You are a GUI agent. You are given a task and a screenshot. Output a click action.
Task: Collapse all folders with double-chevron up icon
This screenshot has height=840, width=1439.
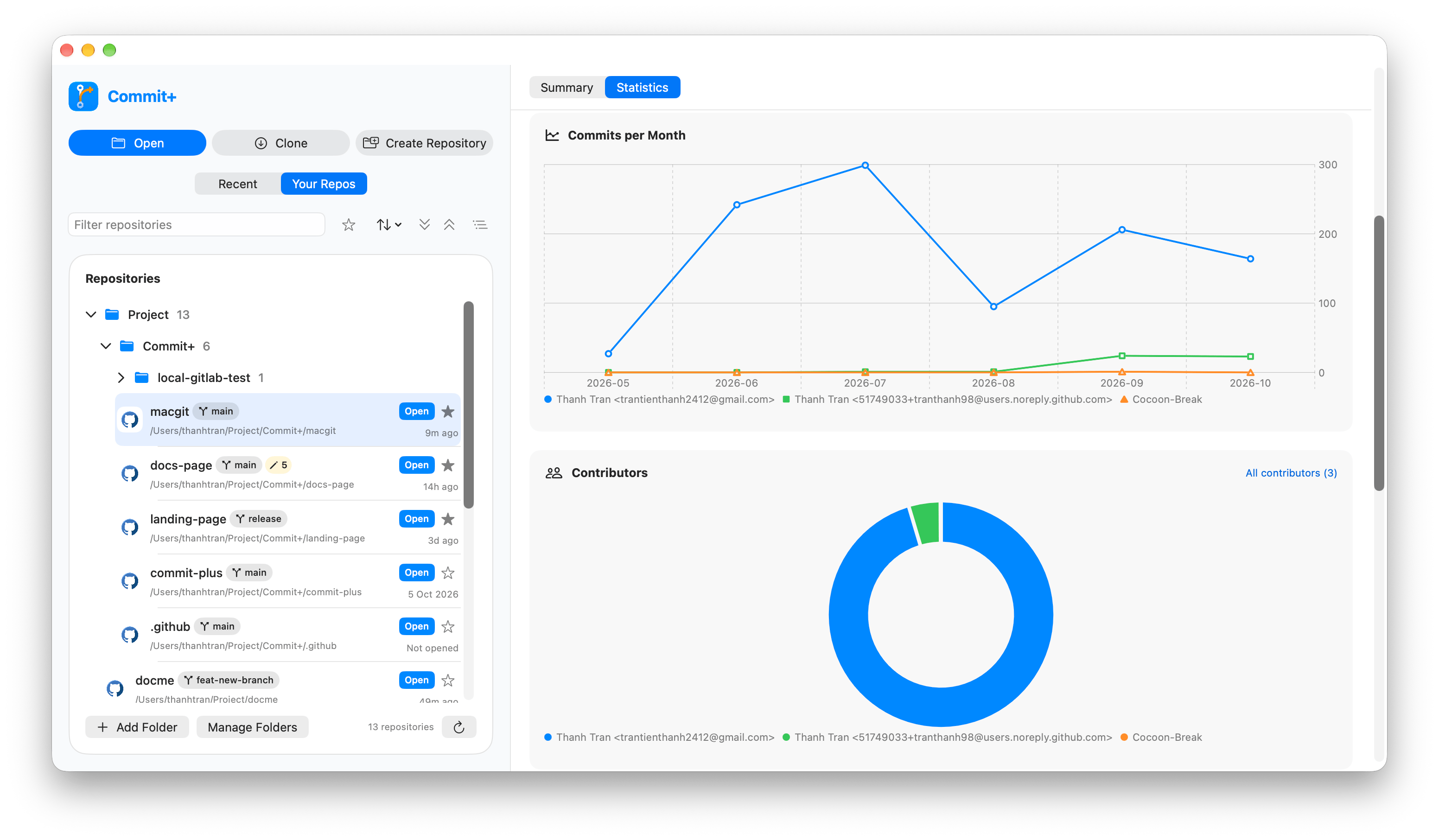[449, 224]
